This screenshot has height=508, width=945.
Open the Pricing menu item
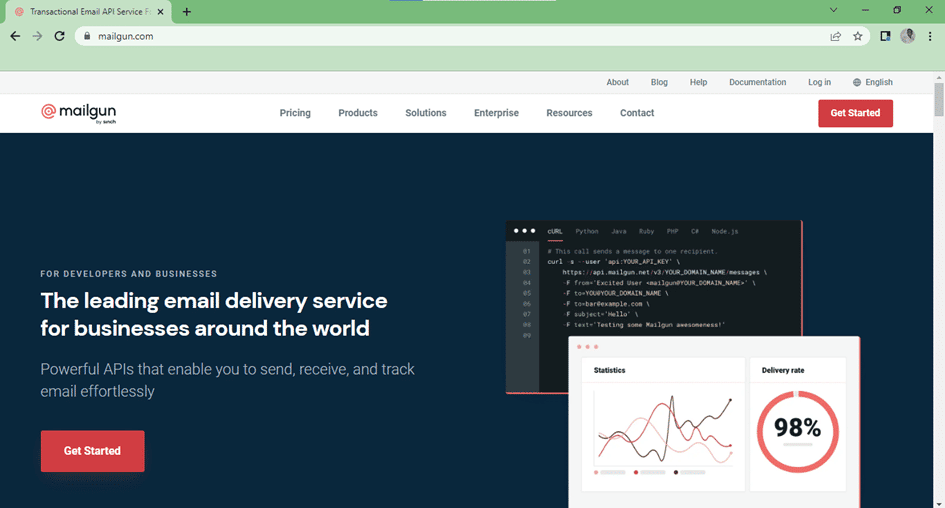click(x=295, y=113)
